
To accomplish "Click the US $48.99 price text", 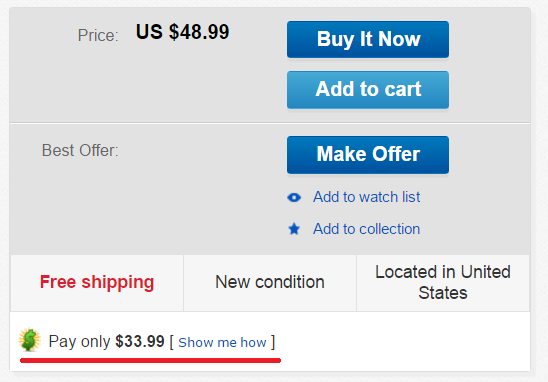I will coord(182,32).
